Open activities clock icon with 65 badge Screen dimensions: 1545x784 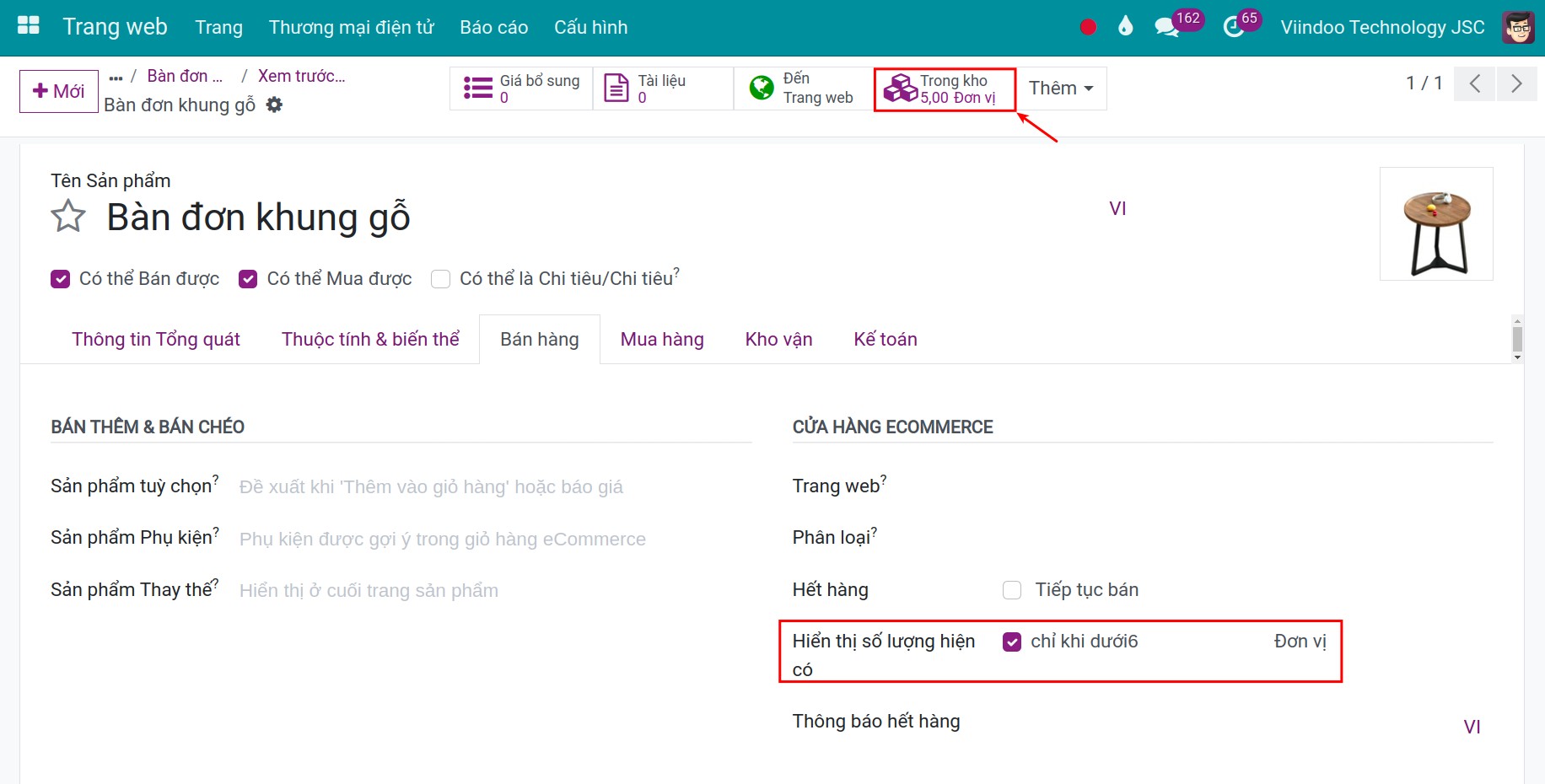point(1234,27)
